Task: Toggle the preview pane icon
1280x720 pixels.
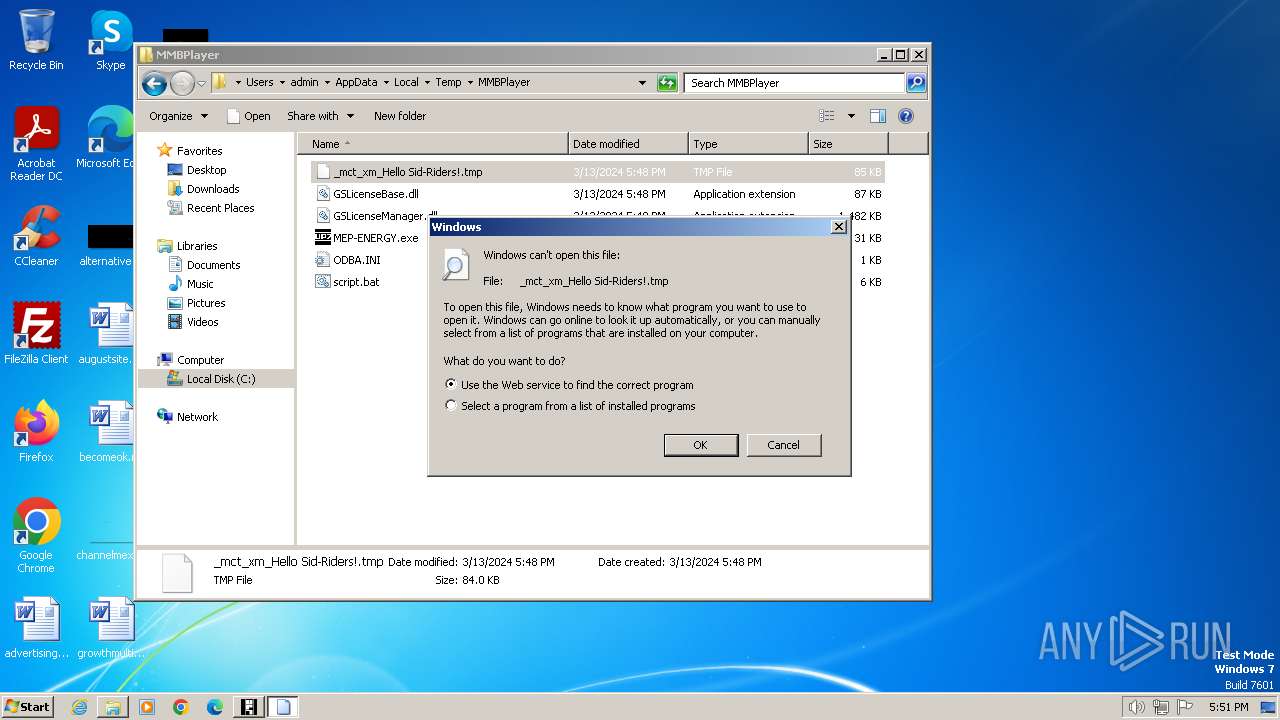Action: click(878, 116)
